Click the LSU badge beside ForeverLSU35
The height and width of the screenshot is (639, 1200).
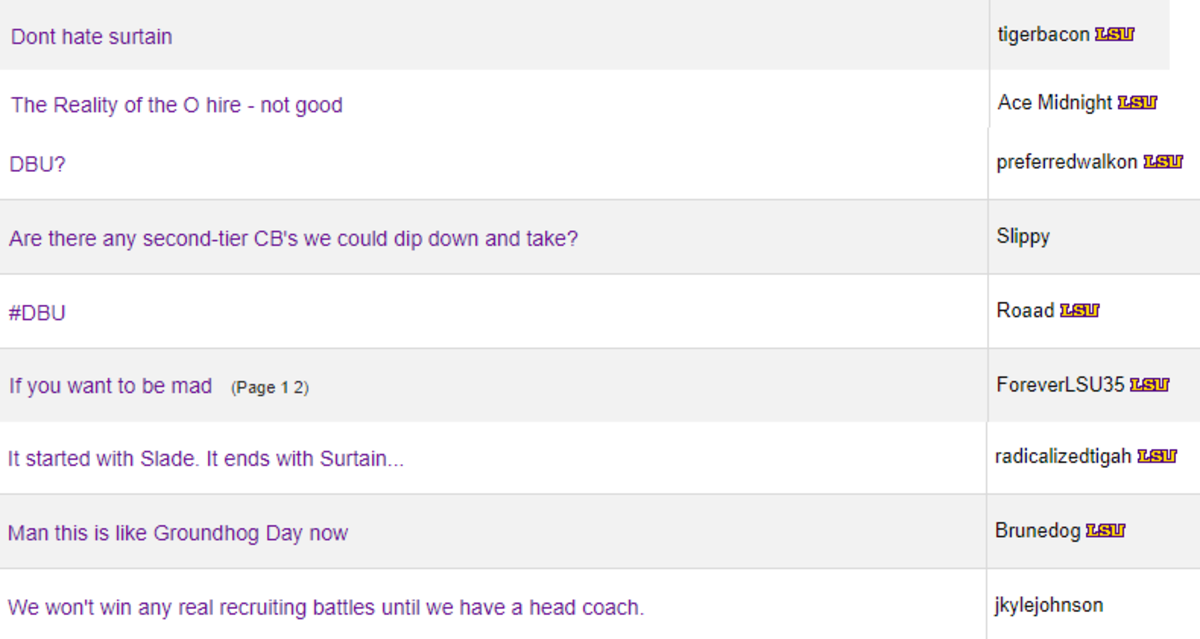[1150, 385]
